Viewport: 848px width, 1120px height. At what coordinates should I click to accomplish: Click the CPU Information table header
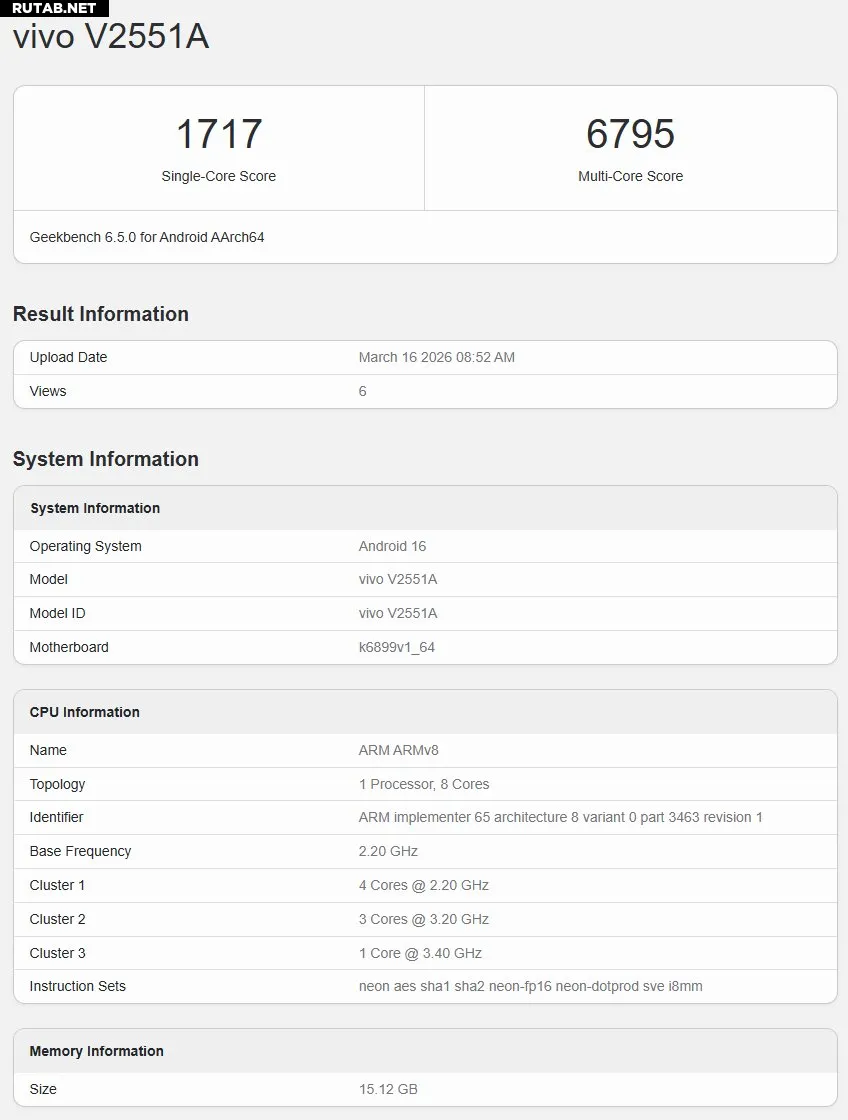pos(85,712)
